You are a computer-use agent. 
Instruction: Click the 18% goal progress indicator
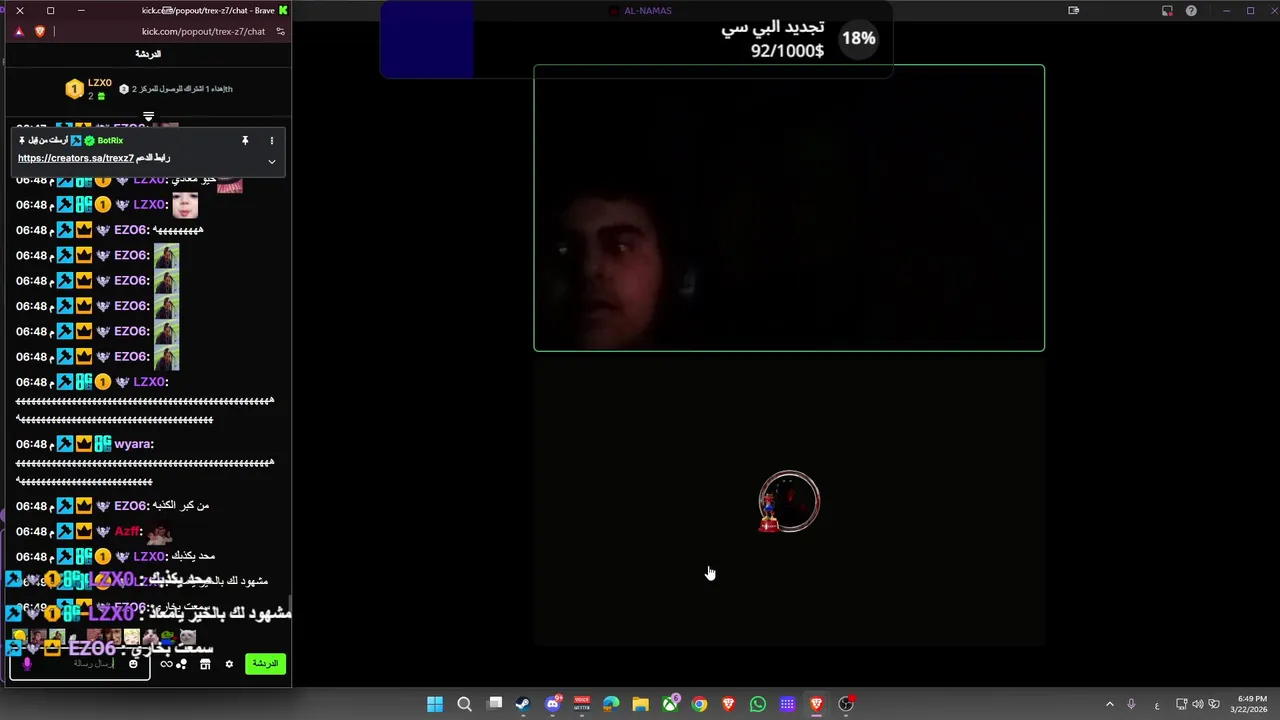coord(858,38)
